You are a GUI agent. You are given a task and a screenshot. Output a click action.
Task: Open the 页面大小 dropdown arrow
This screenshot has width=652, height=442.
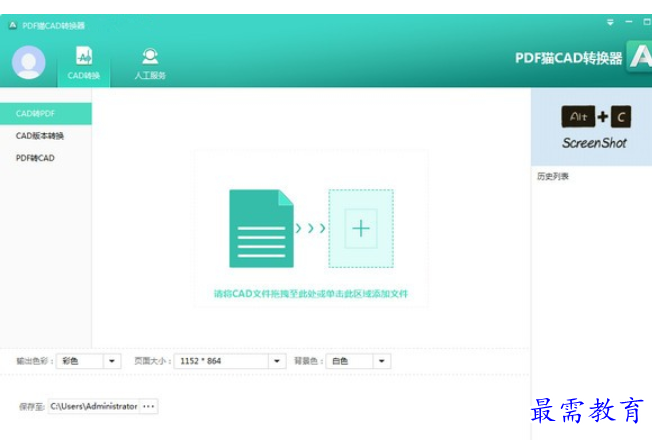point(277,361)
